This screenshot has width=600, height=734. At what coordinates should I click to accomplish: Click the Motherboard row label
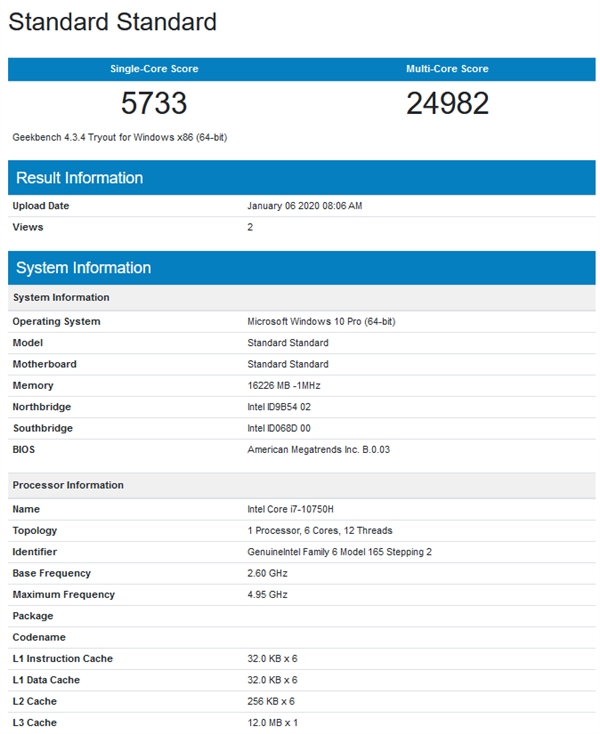[x=44, y=364]
